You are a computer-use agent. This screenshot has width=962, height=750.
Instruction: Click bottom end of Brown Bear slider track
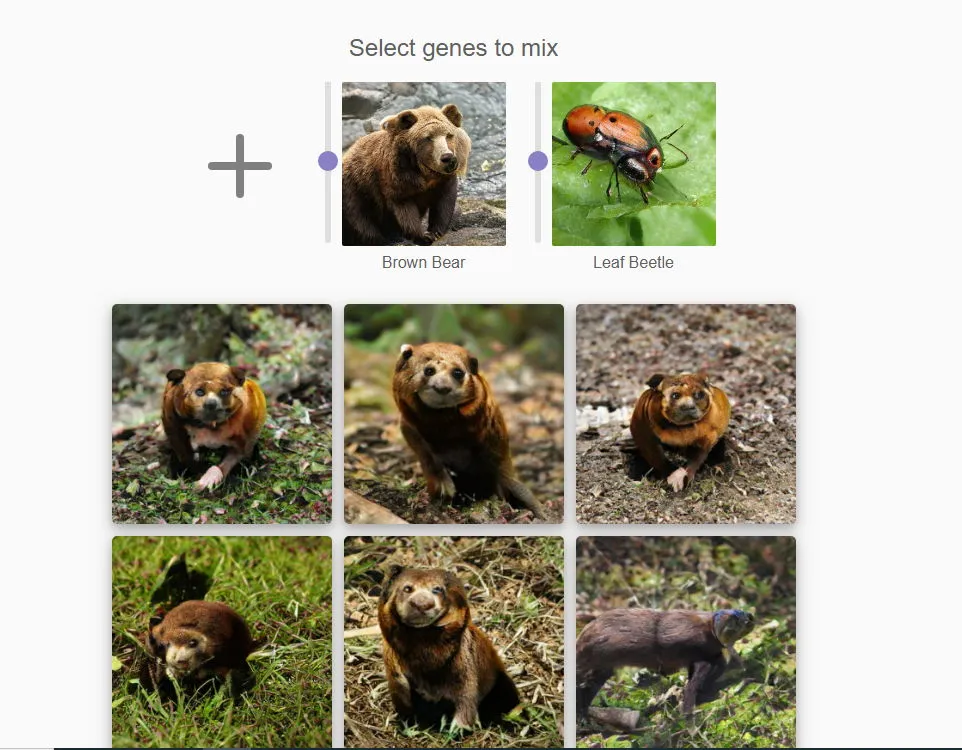pos(328,240)
